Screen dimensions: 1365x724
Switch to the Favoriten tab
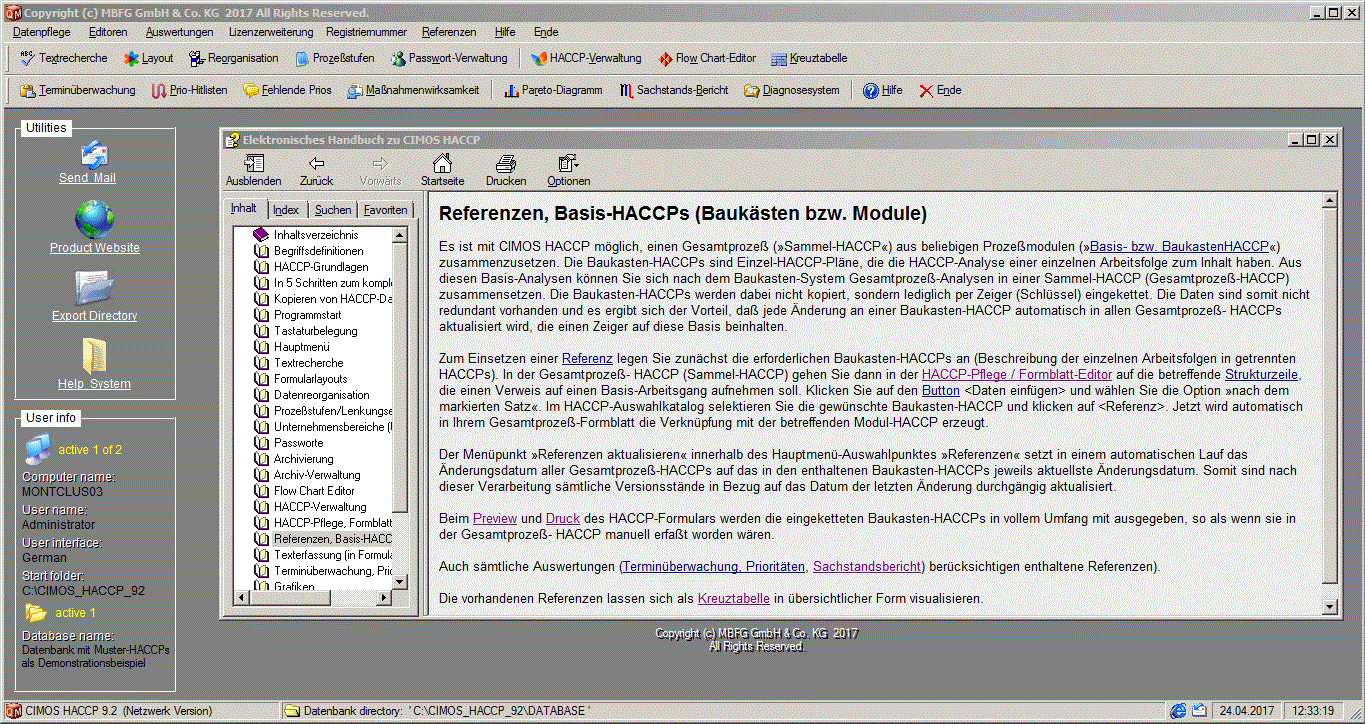(386, 210)
